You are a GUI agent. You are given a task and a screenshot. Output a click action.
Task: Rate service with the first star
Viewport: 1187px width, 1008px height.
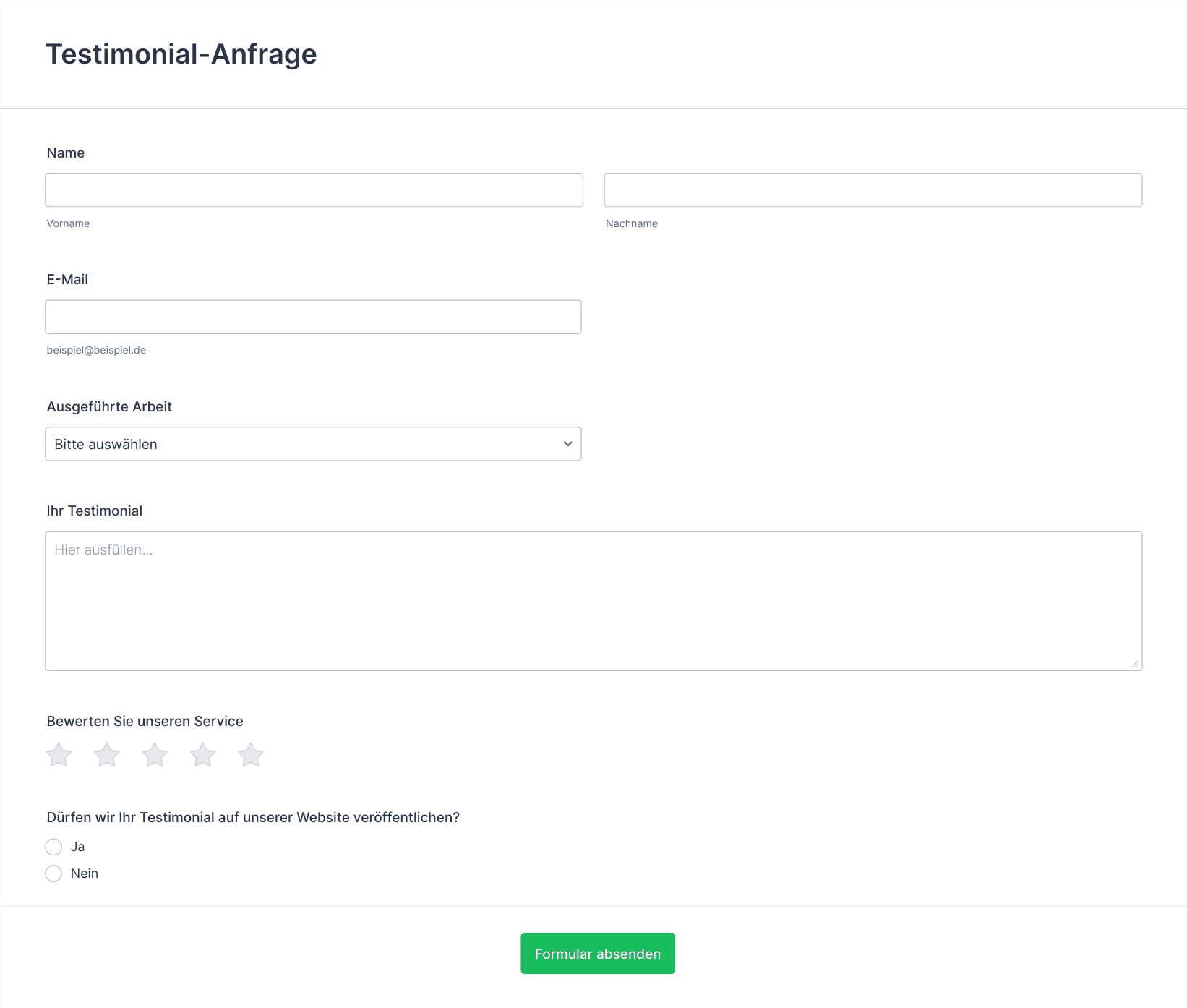coord(59,755)
